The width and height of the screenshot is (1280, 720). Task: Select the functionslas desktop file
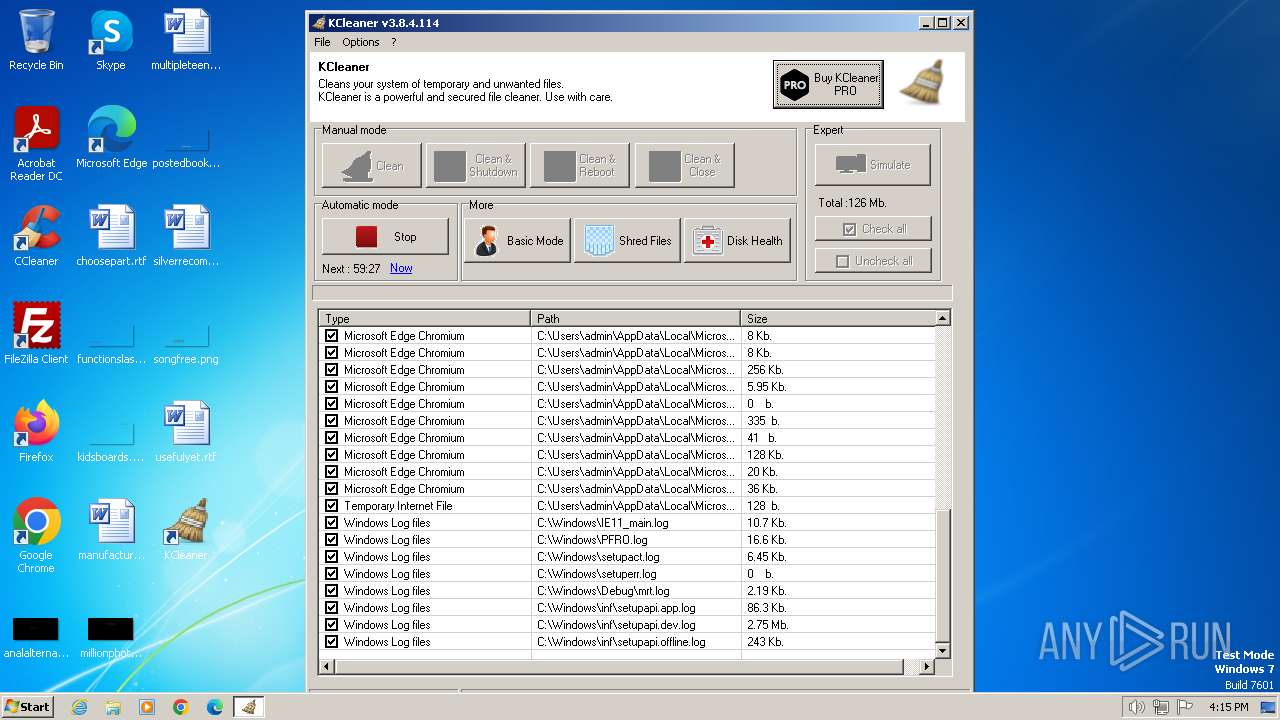(x=111, y=340)
